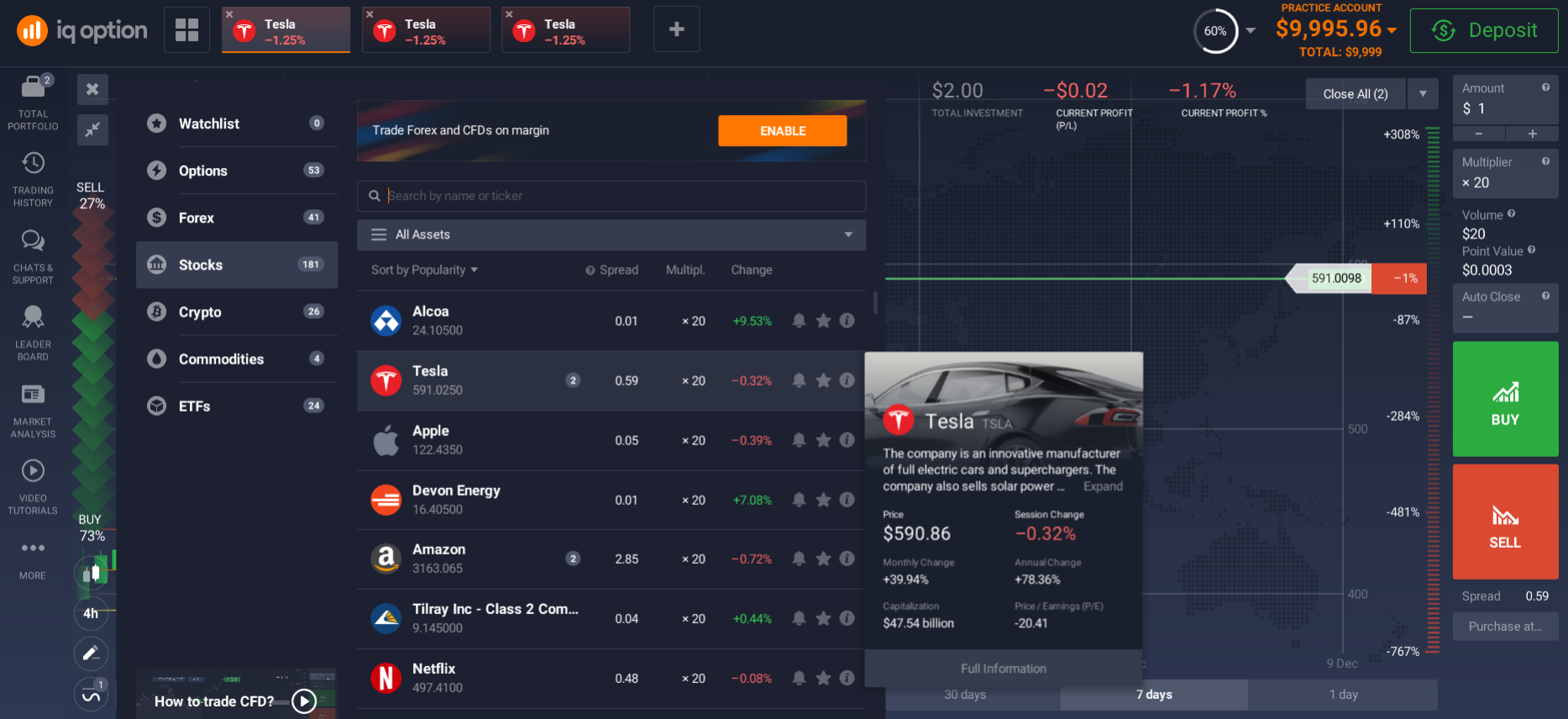Increase amount with plus stepper
This screenshot has width=1568, height=719.
point(1532,134)
